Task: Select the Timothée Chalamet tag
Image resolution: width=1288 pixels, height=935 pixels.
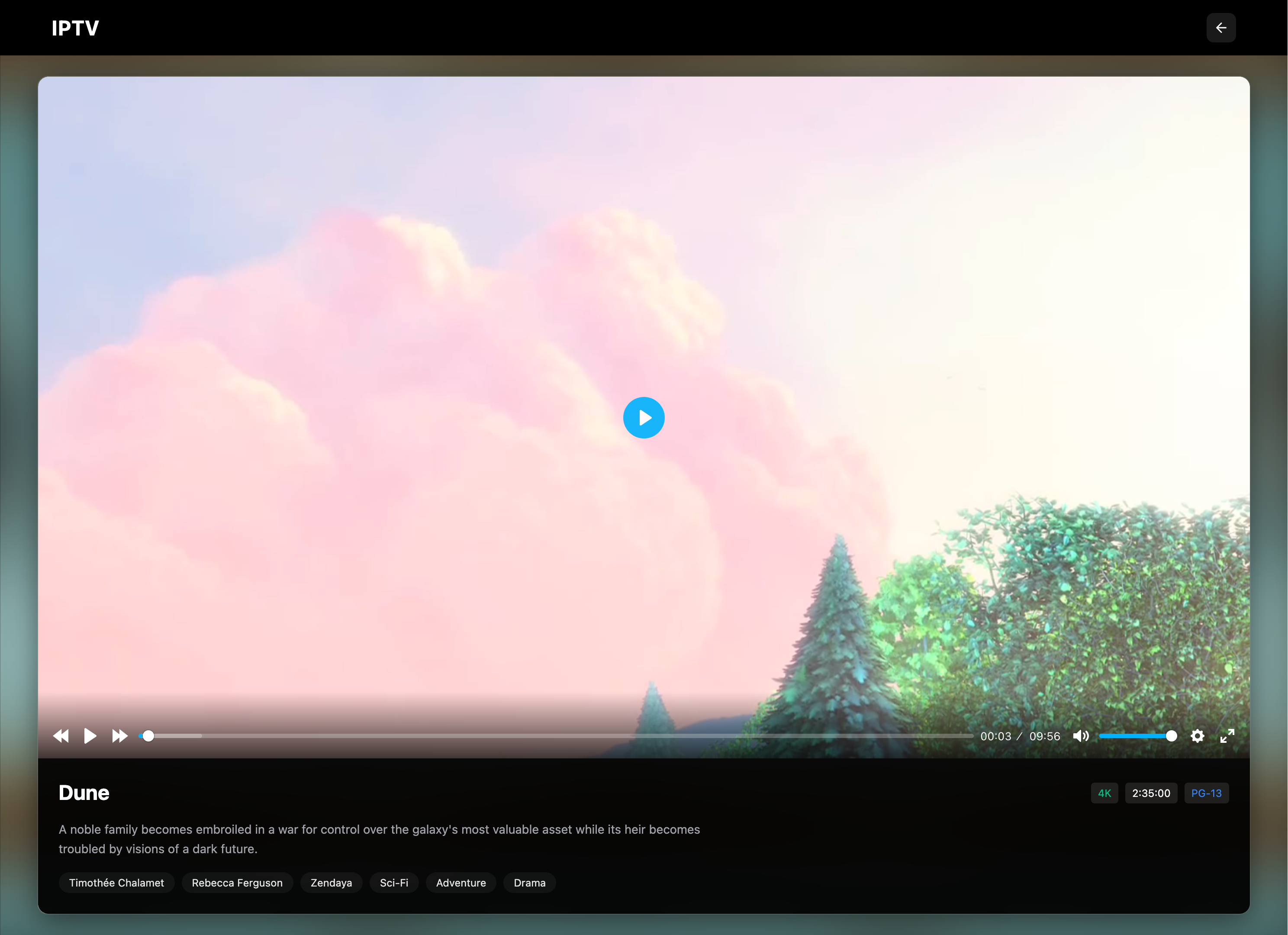Action: pyautogui.click(x=116, y=883)
